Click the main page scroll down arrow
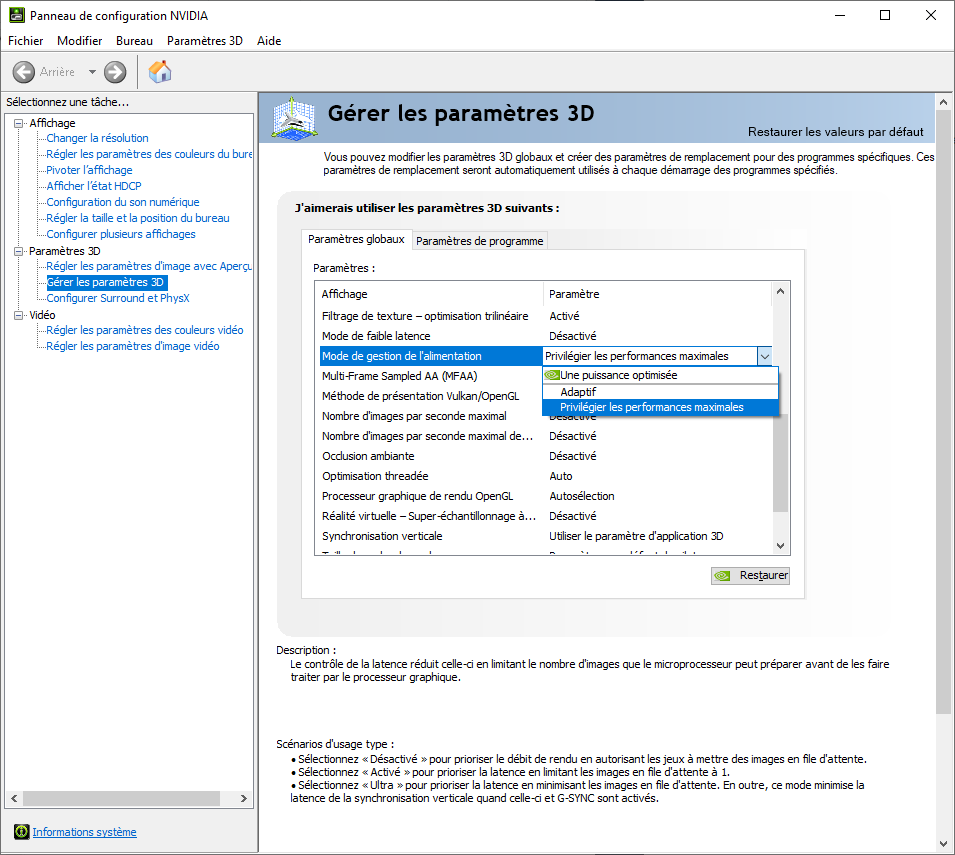 pyautogui.click(x=943, y=844)
